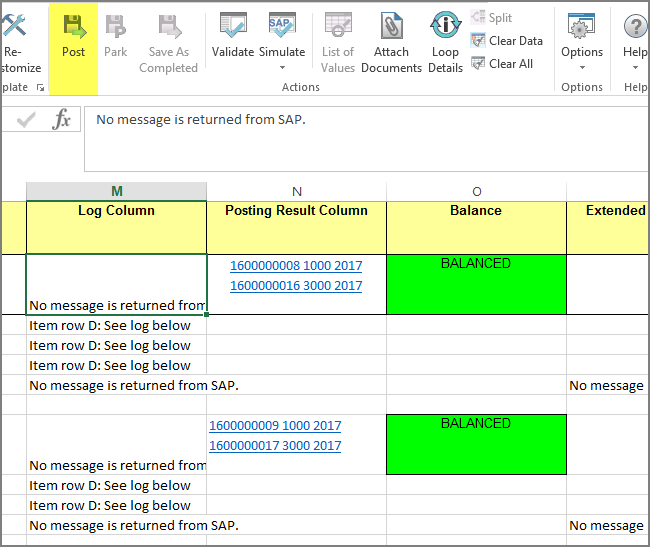Click the Save As Completed icon

point(169,27)
